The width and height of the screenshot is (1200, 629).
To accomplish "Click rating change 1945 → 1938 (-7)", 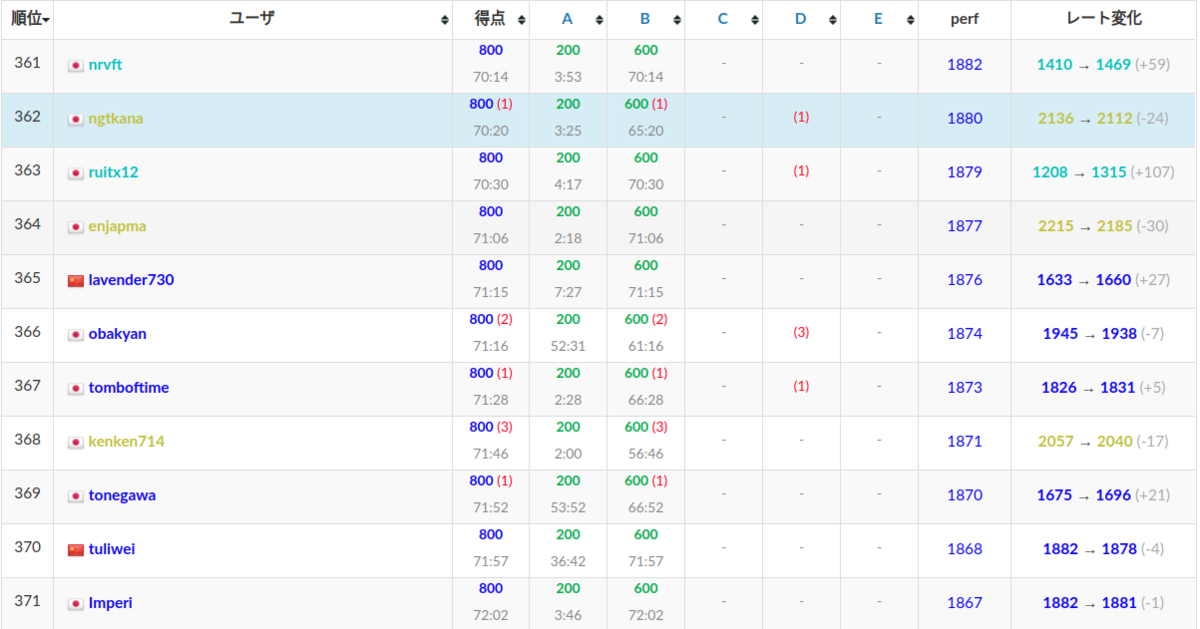I will pos(1103,334).
